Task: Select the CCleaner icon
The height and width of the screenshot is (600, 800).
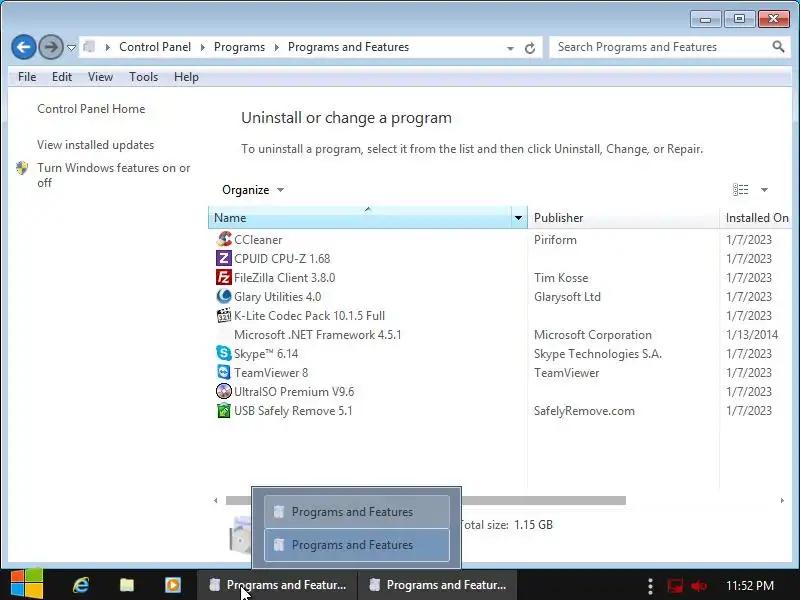Action: (223, 239)
